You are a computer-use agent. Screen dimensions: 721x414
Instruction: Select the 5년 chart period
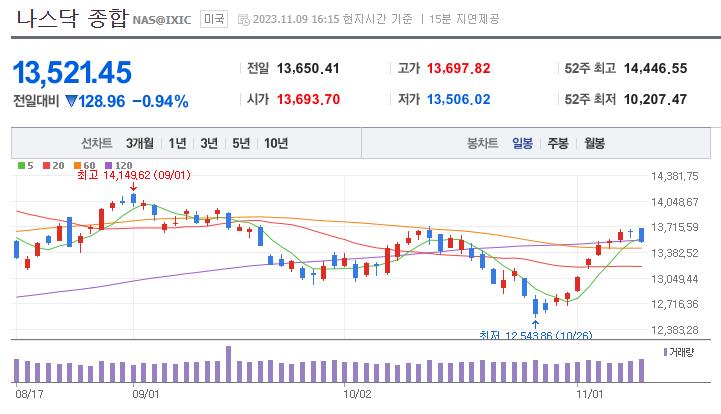tap(241, 143)
